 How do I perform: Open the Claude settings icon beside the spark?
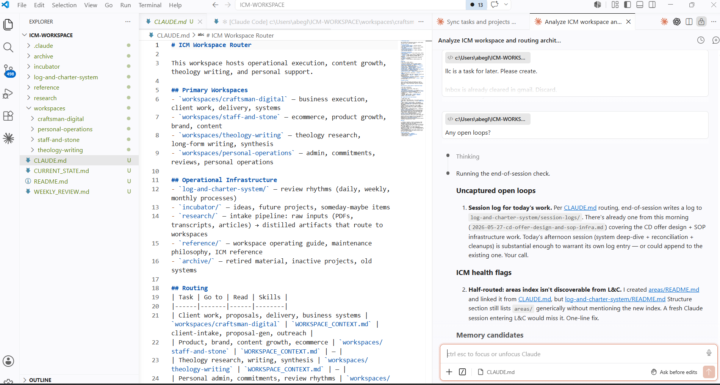click(x=676, y=22)
